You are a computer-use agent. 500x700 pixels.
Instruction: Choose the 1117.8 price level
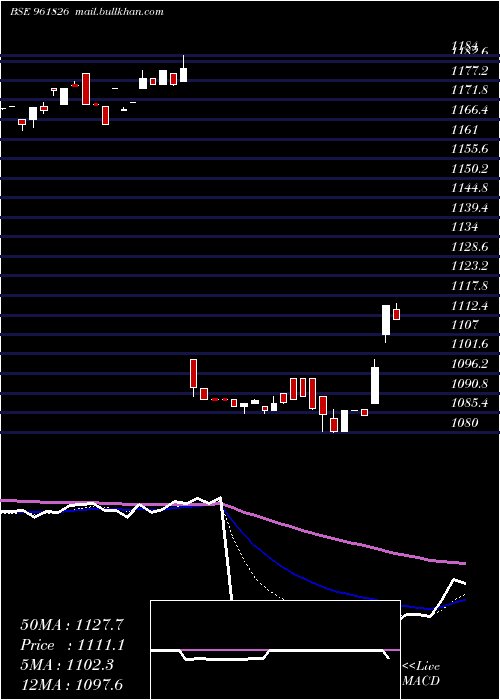[469, 285]
